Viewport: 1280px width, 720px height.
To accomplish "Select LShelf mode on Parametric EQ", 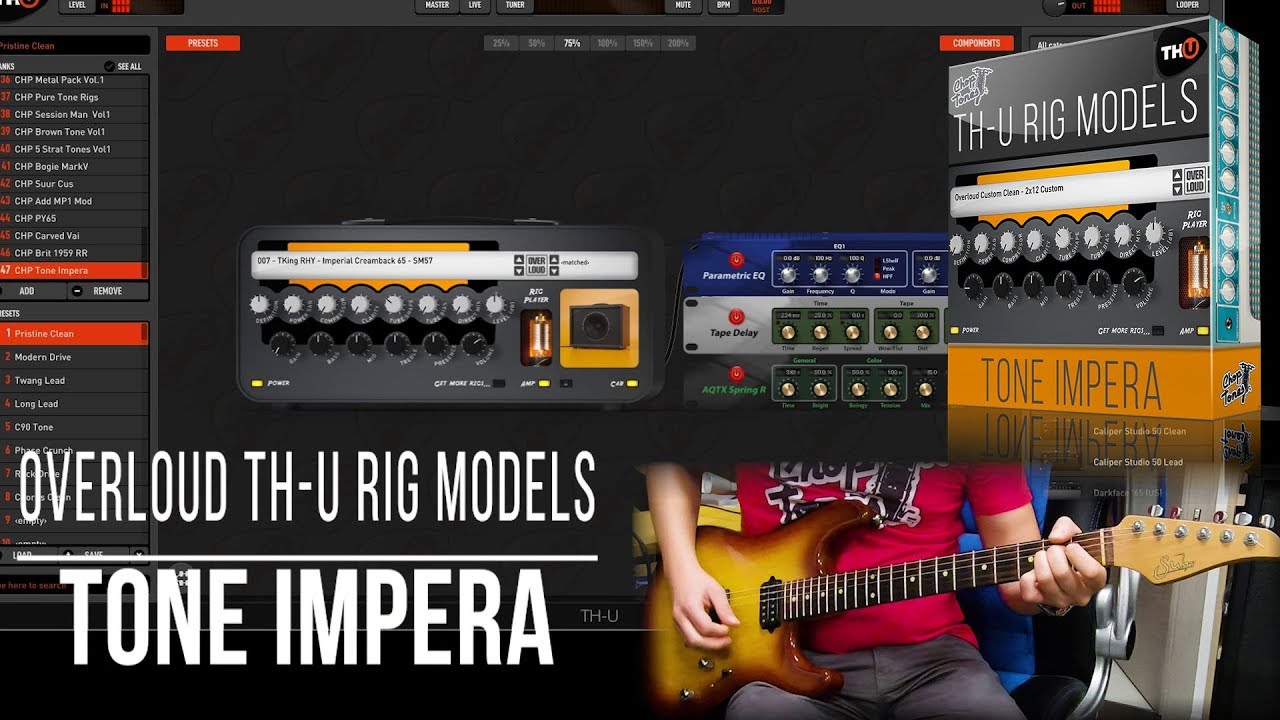I will [889, 259].
